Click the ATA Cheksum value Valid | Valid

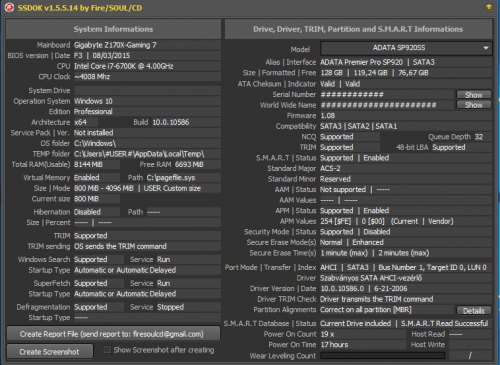[x=406, y=84]
